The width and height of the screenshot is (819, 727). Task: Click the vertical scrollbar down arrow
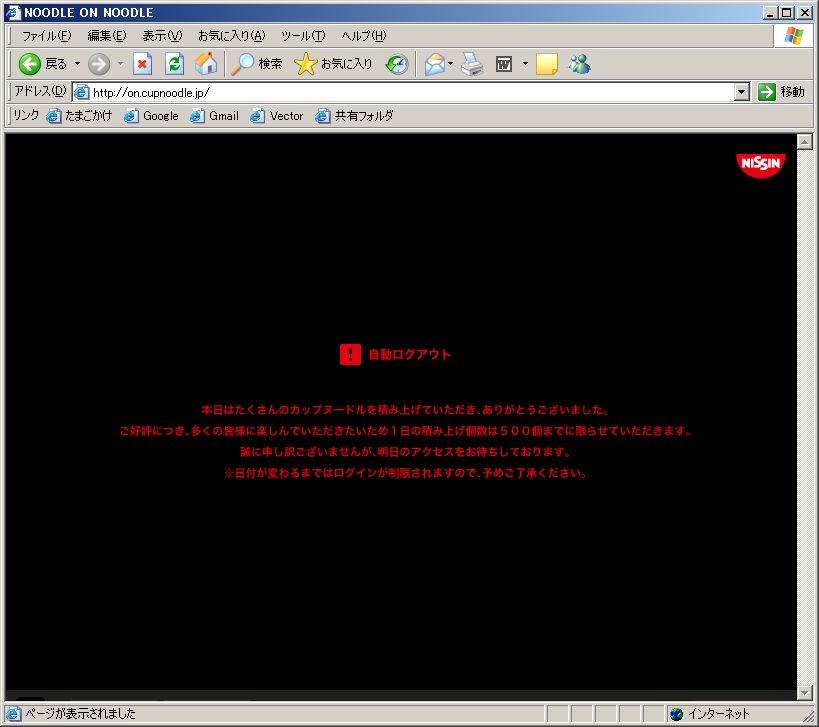pos(805,692)
